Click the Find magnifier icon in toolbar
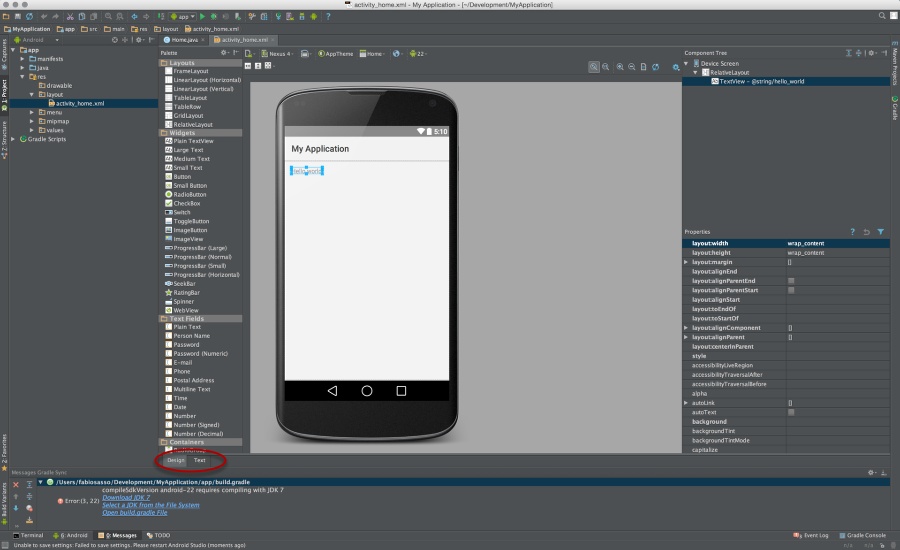900x550 pixels. (x=108, y=17)
